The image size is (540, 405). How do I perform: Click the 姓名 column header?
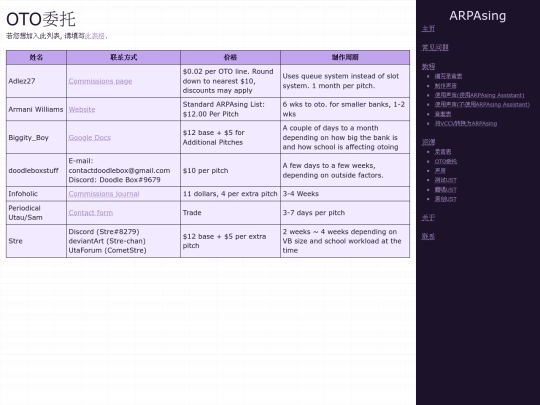tap(36, 58)
